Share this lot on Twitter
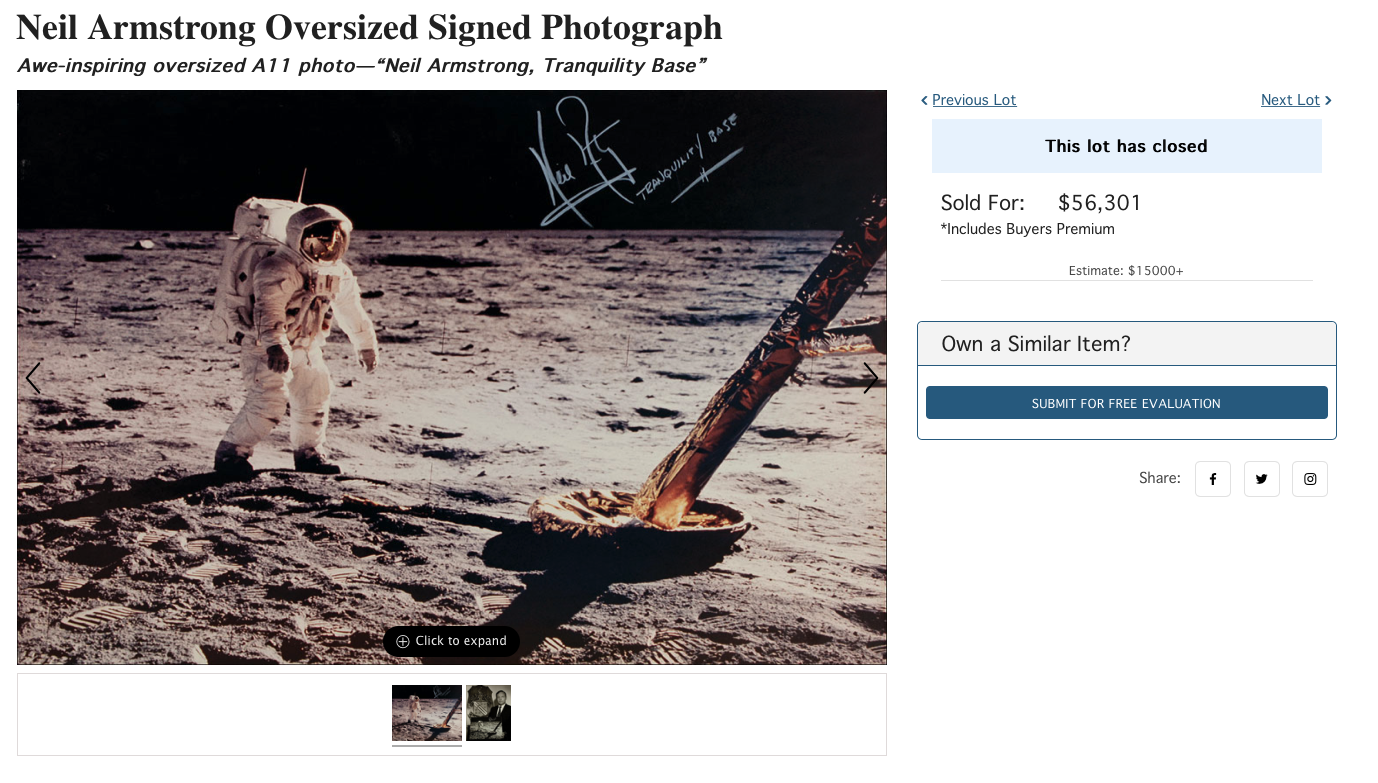The image size is (1378, 783). [1262, 479]
